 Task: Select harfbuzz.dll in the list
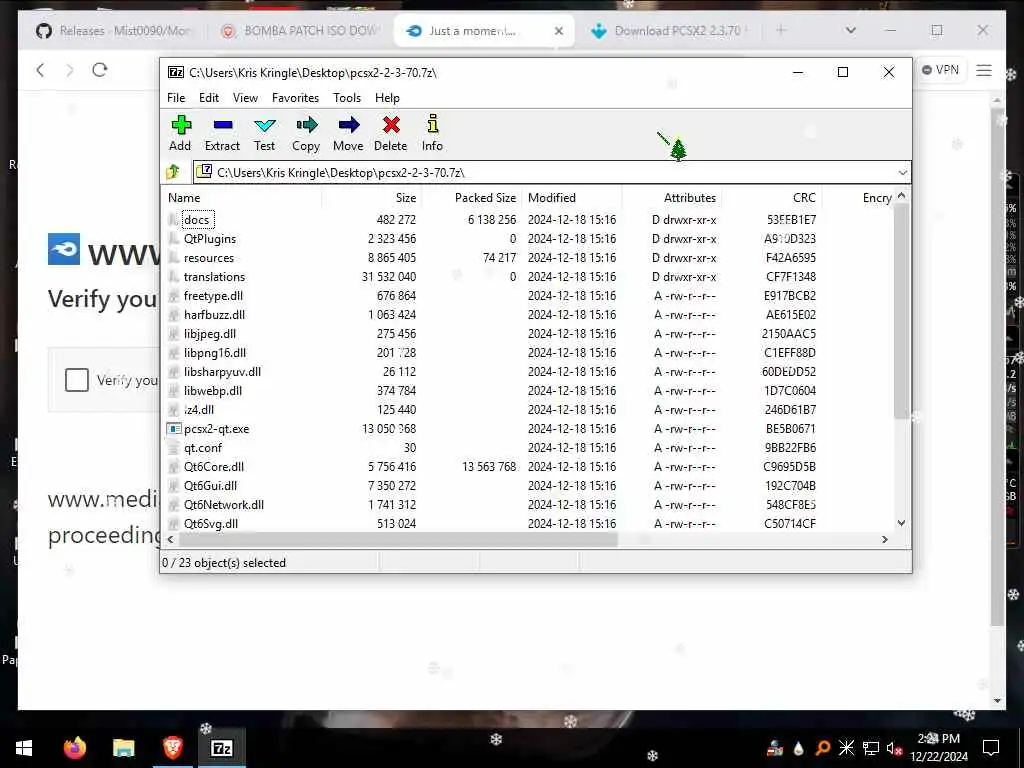click(x=214, y=315)
